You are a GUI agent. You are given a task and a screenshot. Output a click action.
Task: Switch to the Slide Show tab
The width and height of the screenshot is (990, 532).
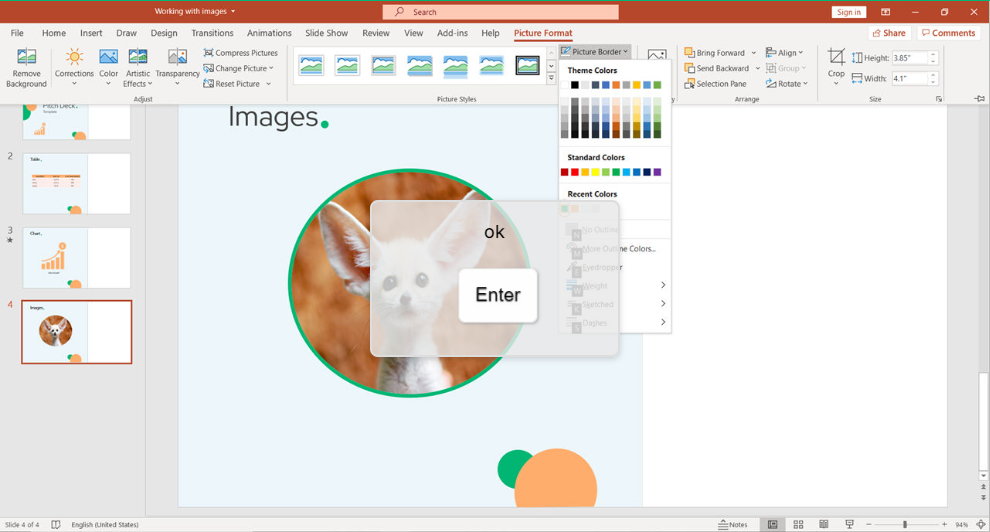pos(326,33)
